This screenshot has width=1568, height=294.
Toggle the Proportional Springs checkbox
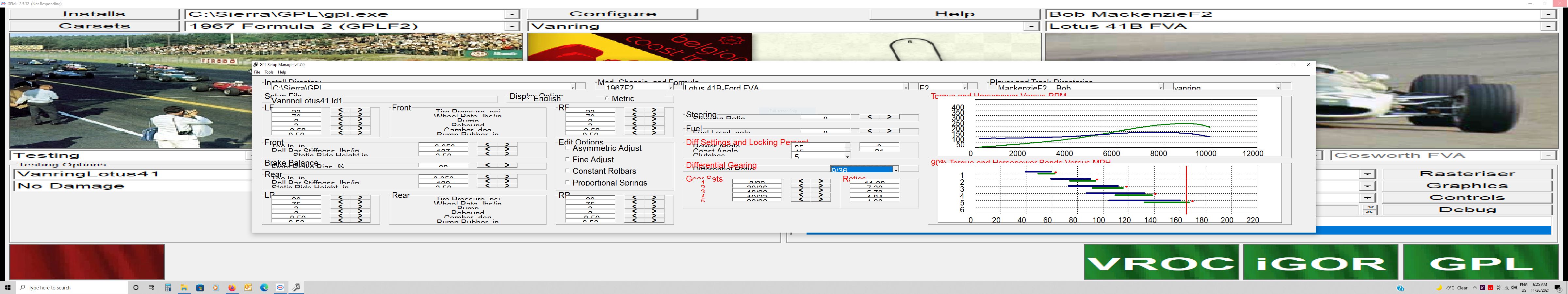[568, 183]
